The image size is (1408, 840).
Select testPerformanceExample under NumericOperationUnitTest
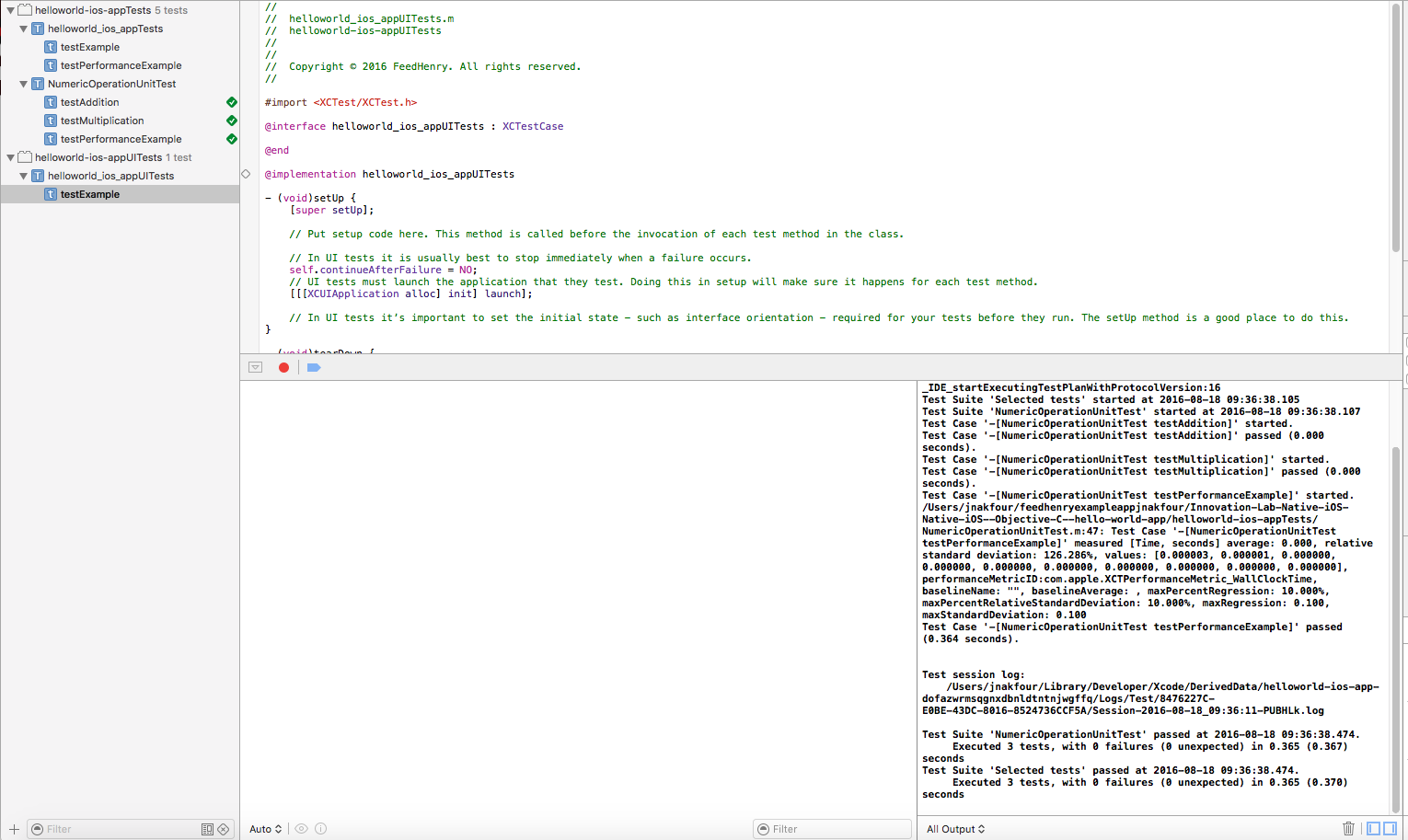(120, 139)
